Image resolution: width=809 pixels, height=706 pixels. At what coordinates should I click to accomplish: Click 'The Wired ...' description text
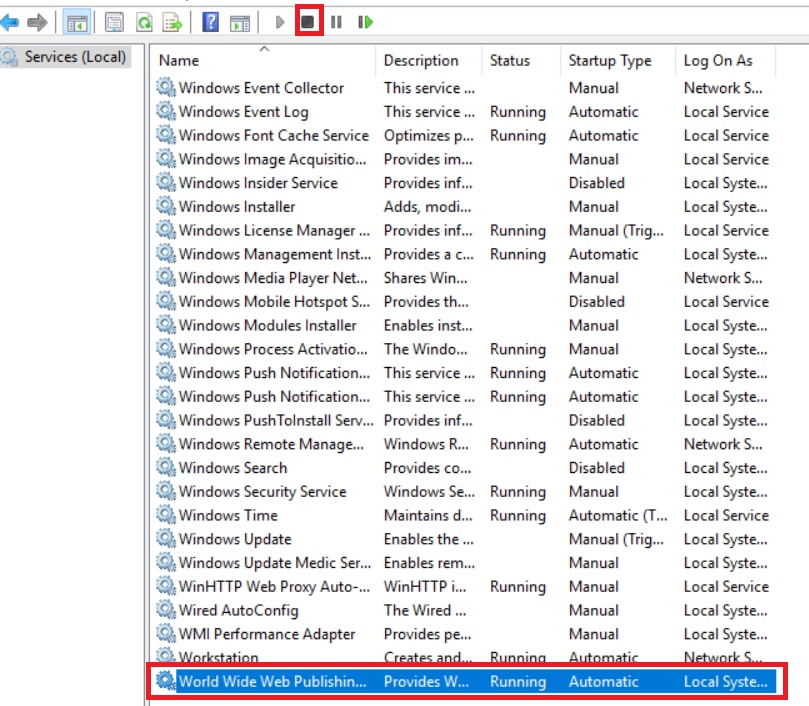click(425, 610)
